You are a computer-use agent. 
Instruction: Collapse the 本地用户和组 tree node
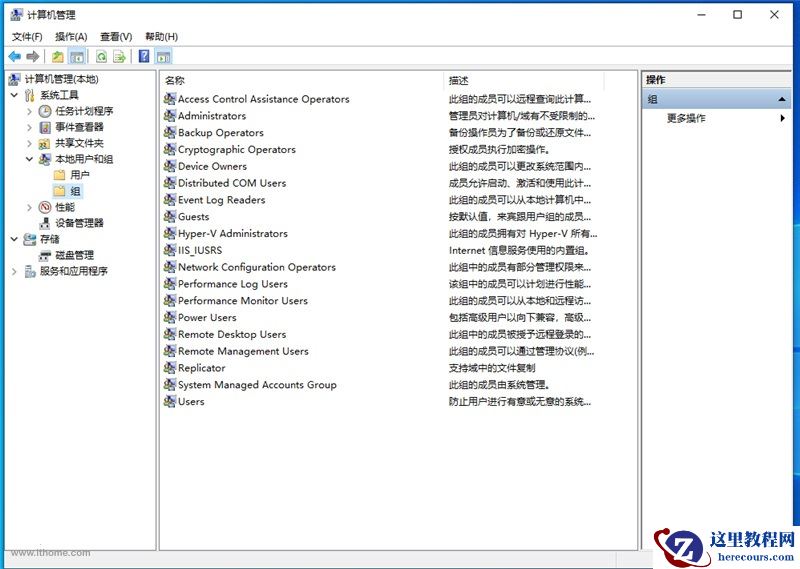(29, 159)
